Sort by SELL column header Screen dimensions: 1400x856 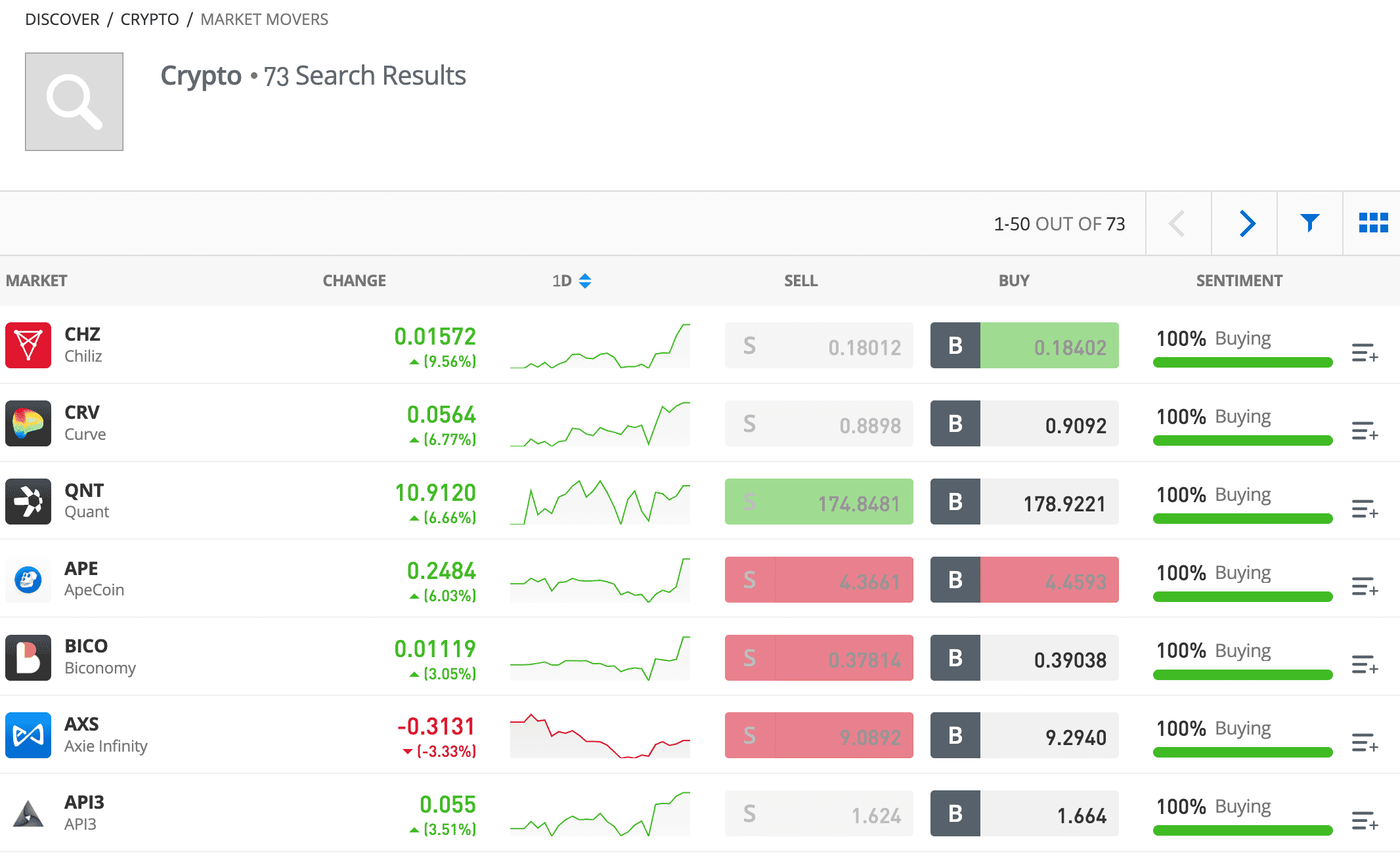tap(800, 281)
